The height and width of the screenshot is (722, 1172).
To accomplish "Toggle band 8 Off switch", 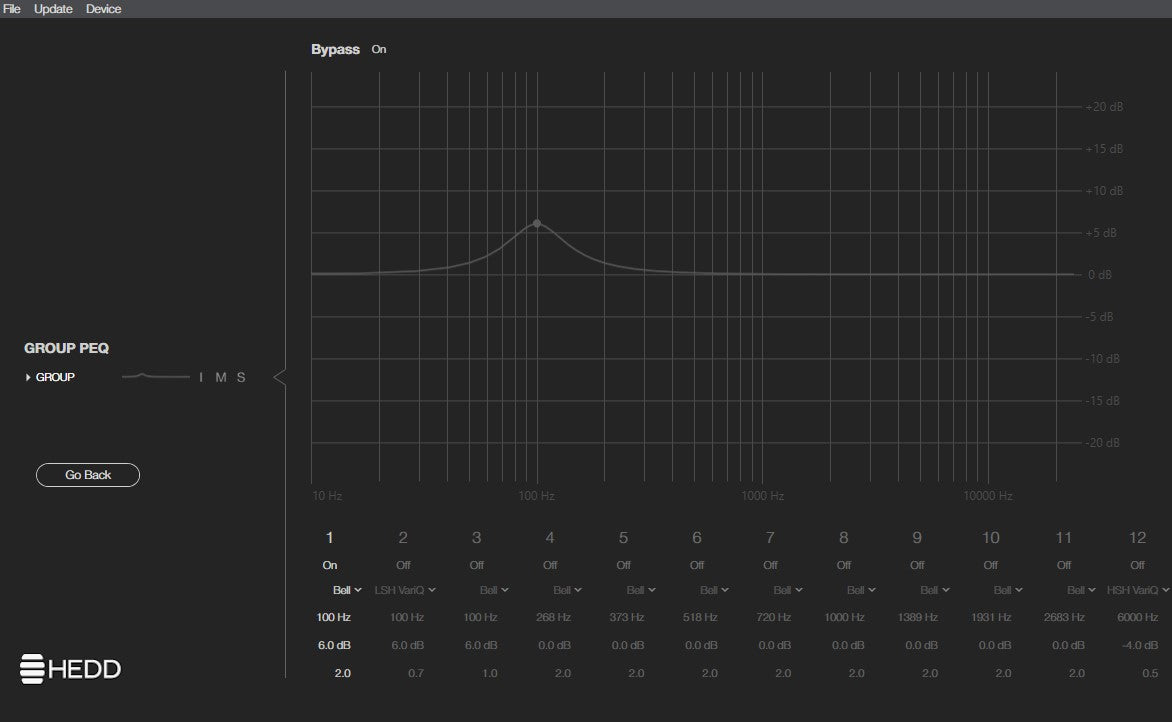I will pyautogui.click(x=843, y=565).
